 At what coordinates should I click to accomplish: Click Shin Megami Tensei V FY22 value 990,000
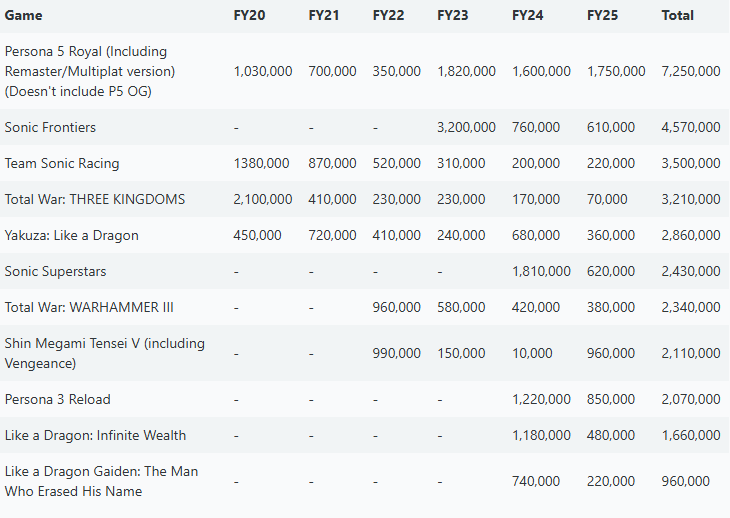tap(396, 353)
